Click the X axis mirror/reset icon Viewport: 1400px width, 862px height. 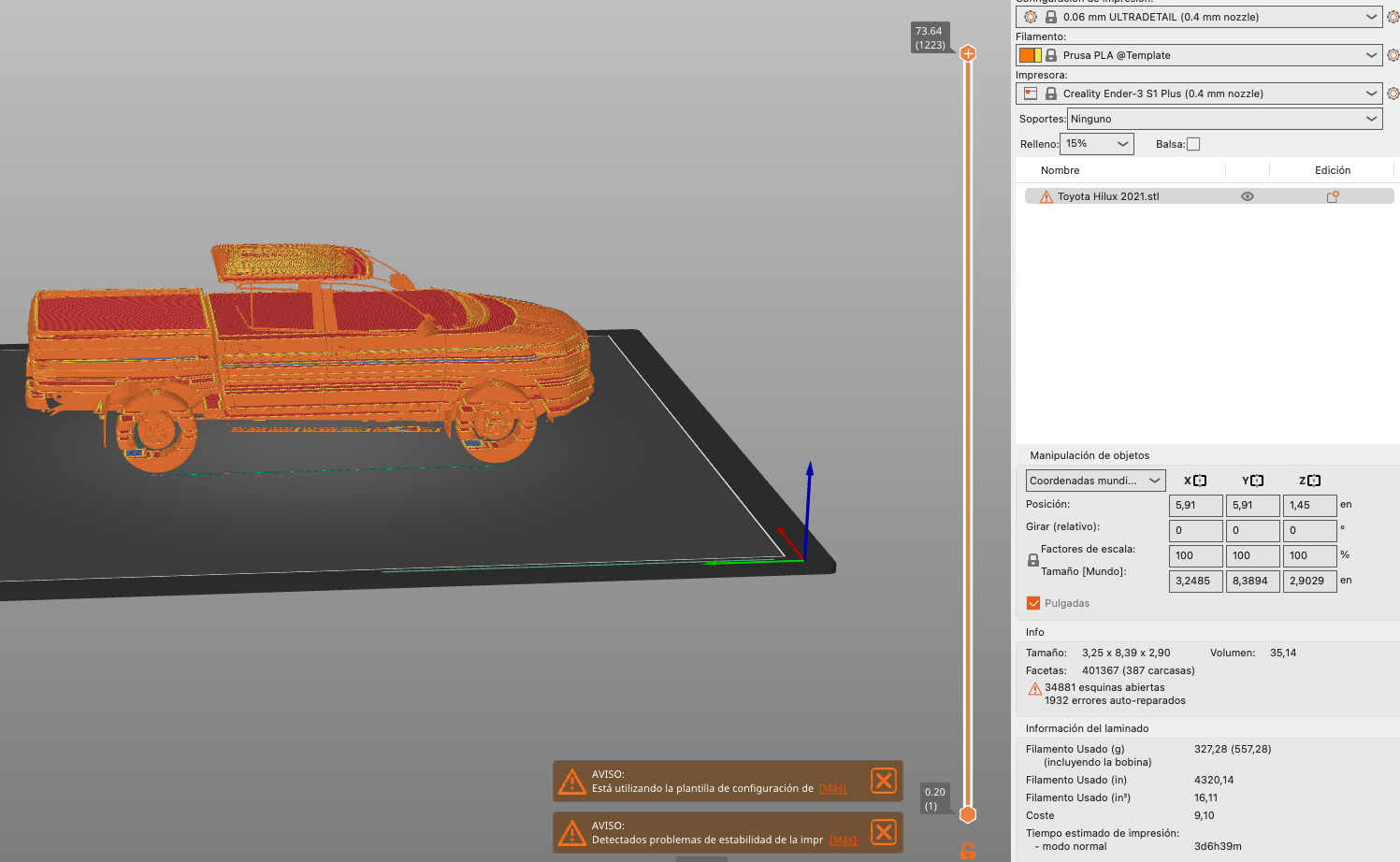click(x=1200, y=481)
